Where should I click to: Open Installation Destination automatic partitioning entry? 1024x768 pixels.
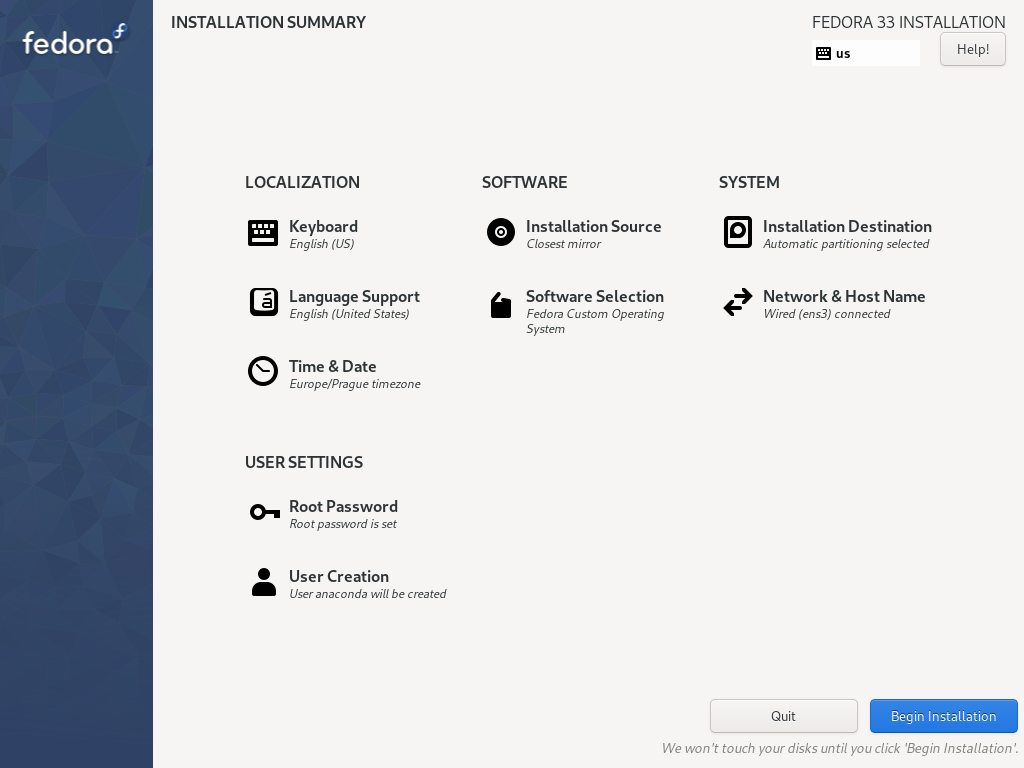pos(847,234)
